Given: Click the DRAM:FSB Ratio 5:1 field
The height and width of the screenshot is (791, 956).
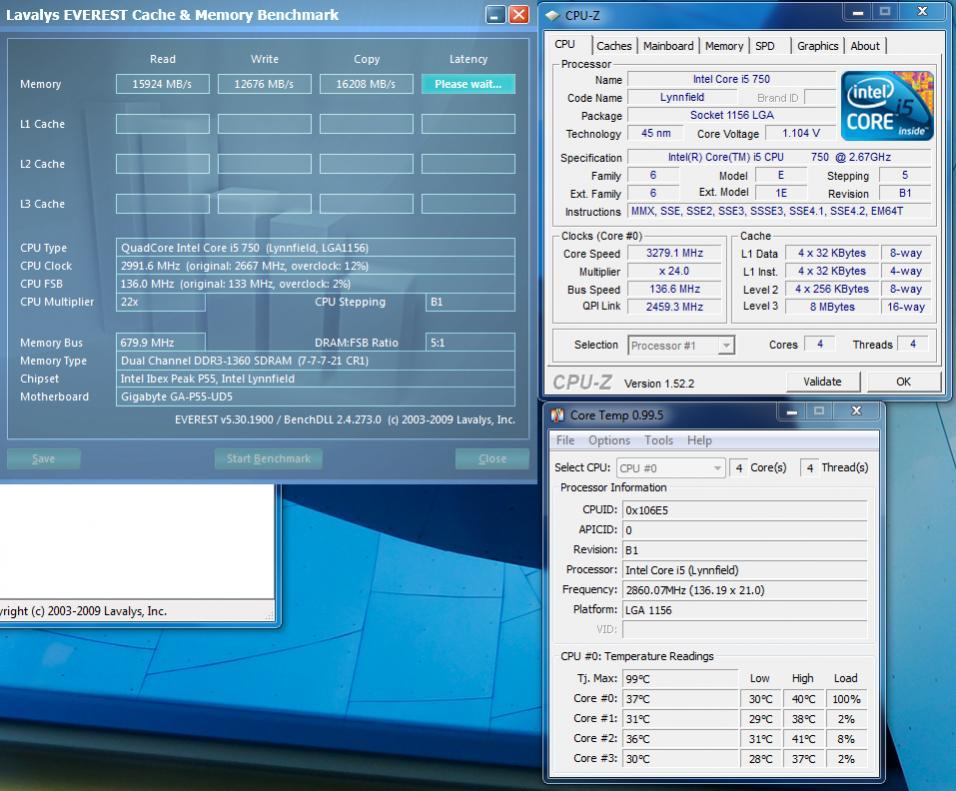Looking at the screenshot, I should 470,343.
